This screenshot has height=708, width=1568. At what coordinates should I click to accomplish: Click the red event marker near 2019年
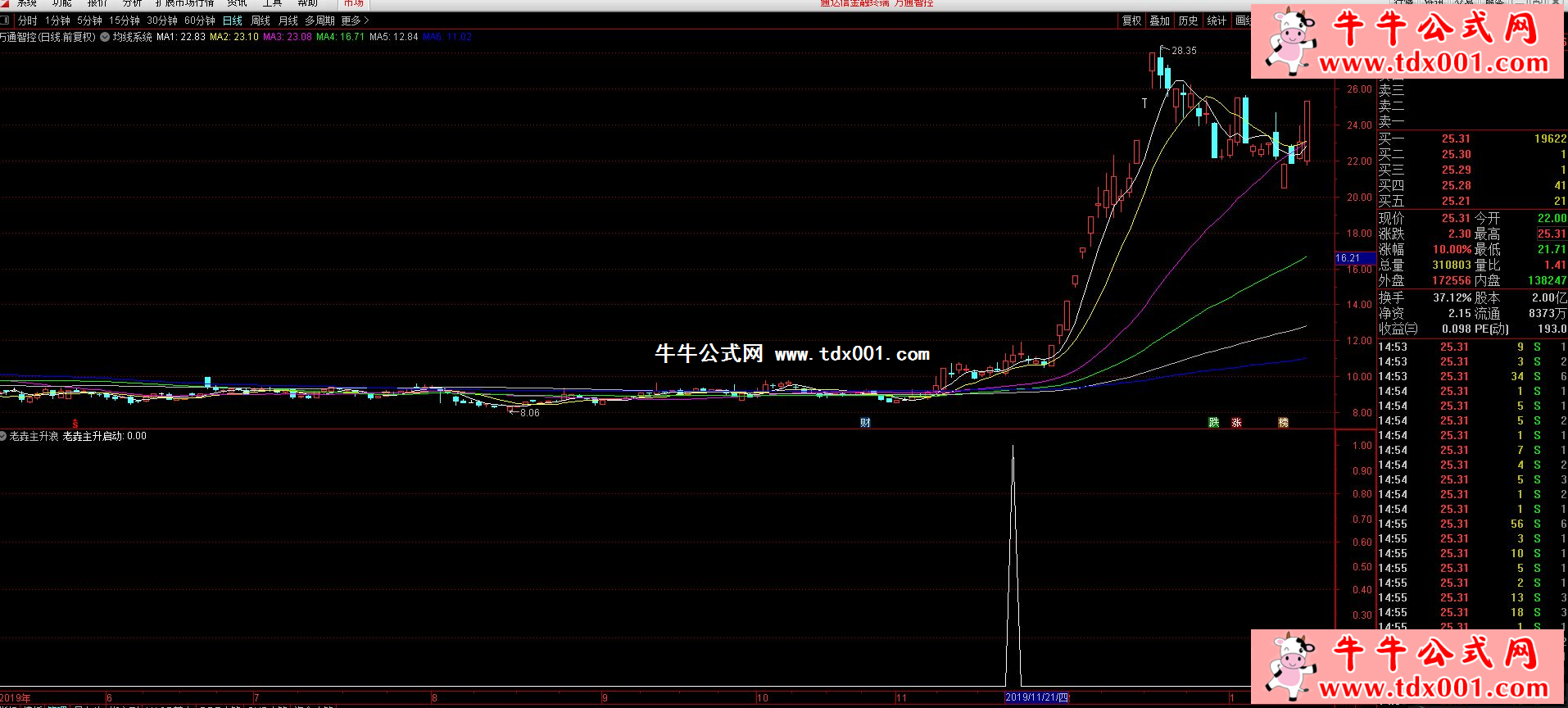75,424
